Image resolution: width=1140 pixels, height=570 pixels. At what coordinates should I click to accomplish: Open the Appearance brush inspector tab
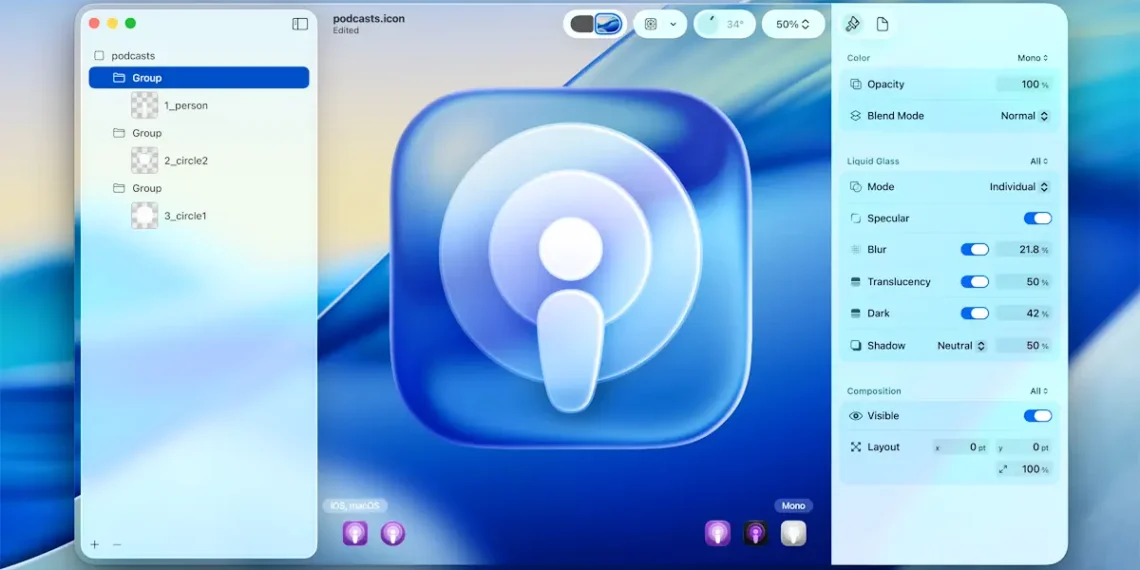(x=853, y=24)
